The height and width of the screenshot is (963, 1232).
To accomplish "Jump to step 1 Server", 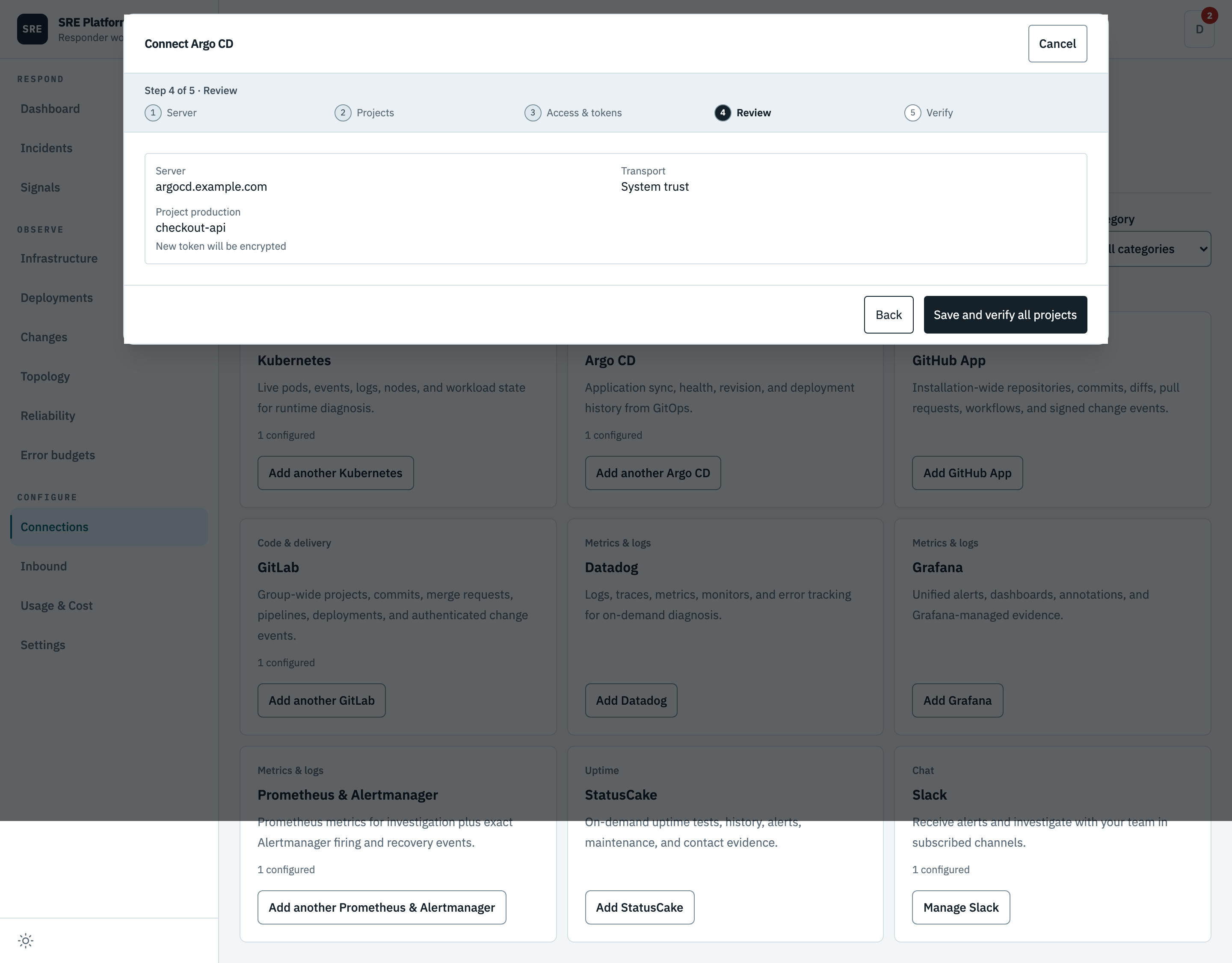I will [170, 113].
